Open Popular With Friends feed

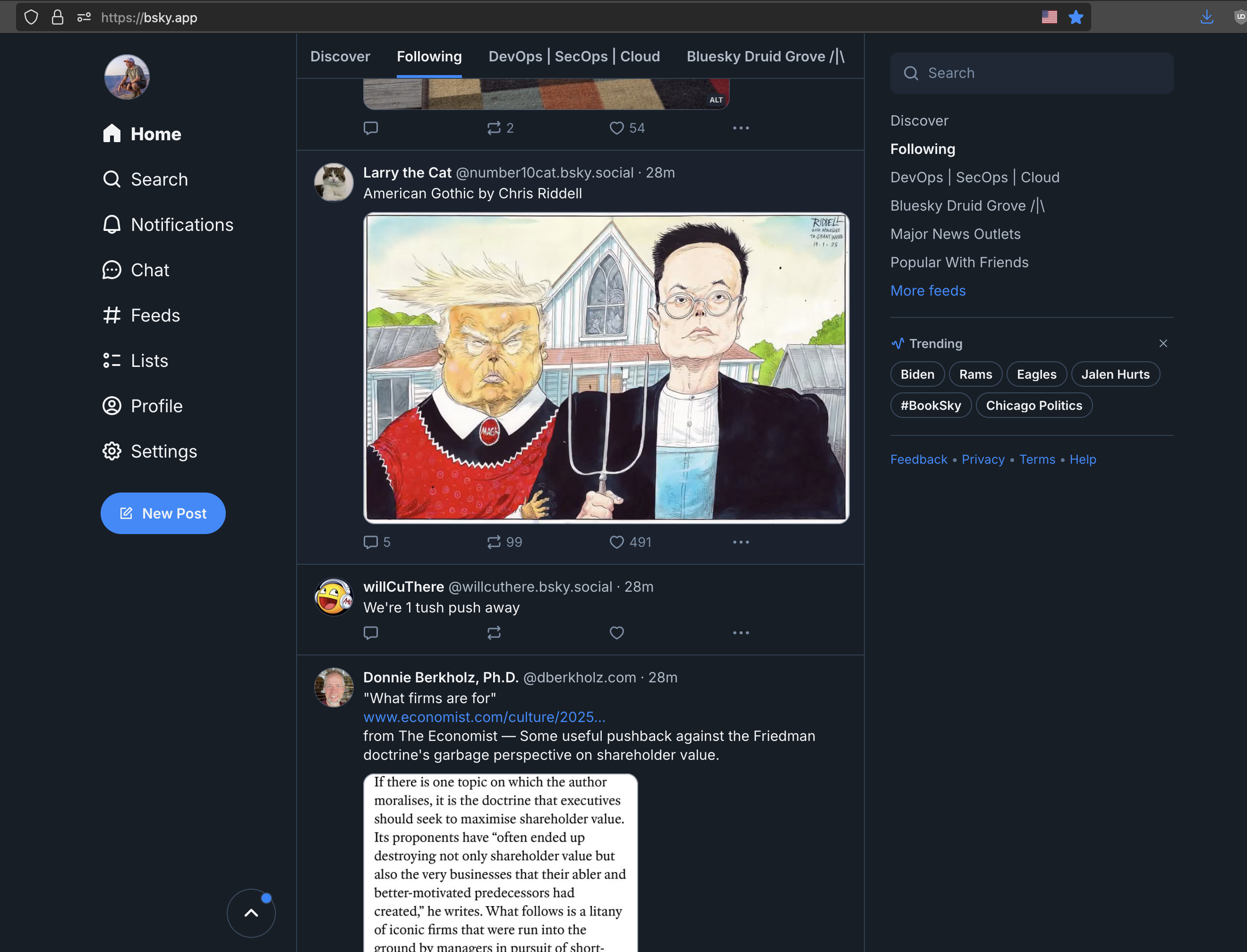[959, 263]
